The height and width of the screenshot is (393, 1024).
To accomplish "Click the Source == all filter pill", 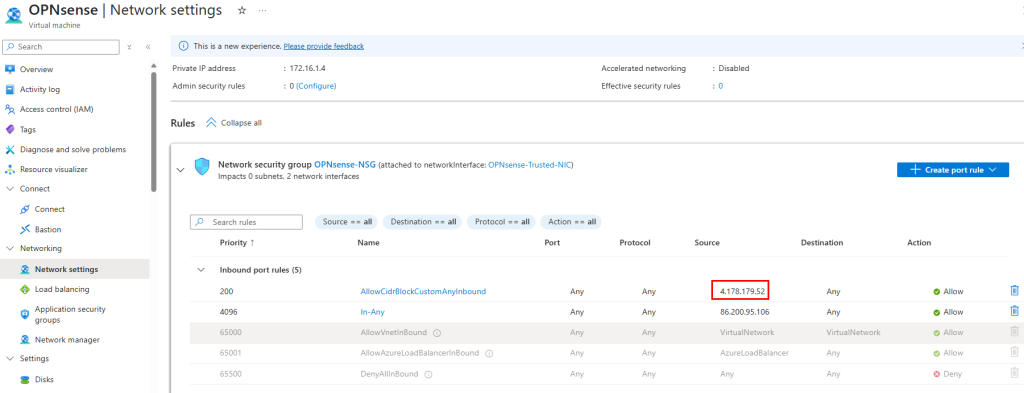I will (x=347, y=222).
